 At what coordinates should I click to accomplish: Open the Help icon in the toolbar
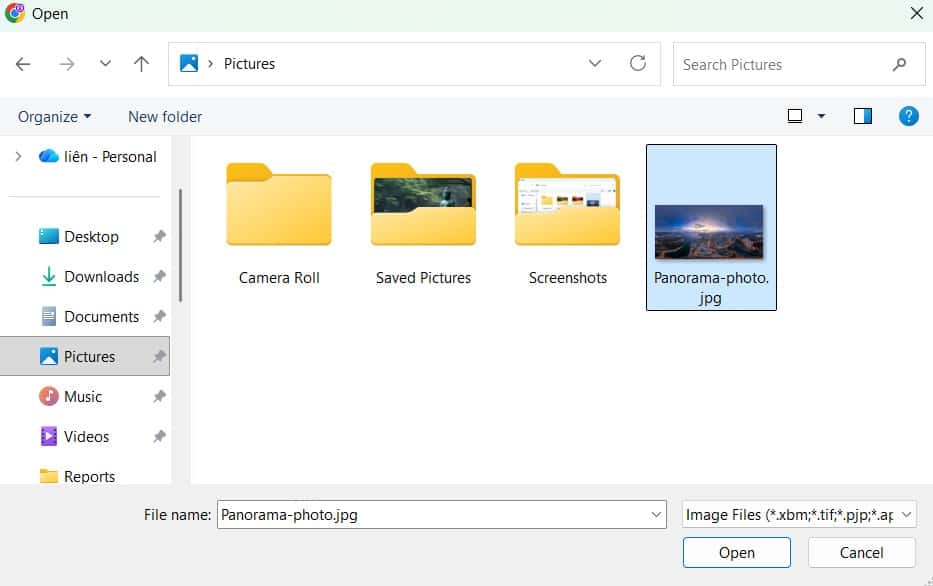point(908,115)
